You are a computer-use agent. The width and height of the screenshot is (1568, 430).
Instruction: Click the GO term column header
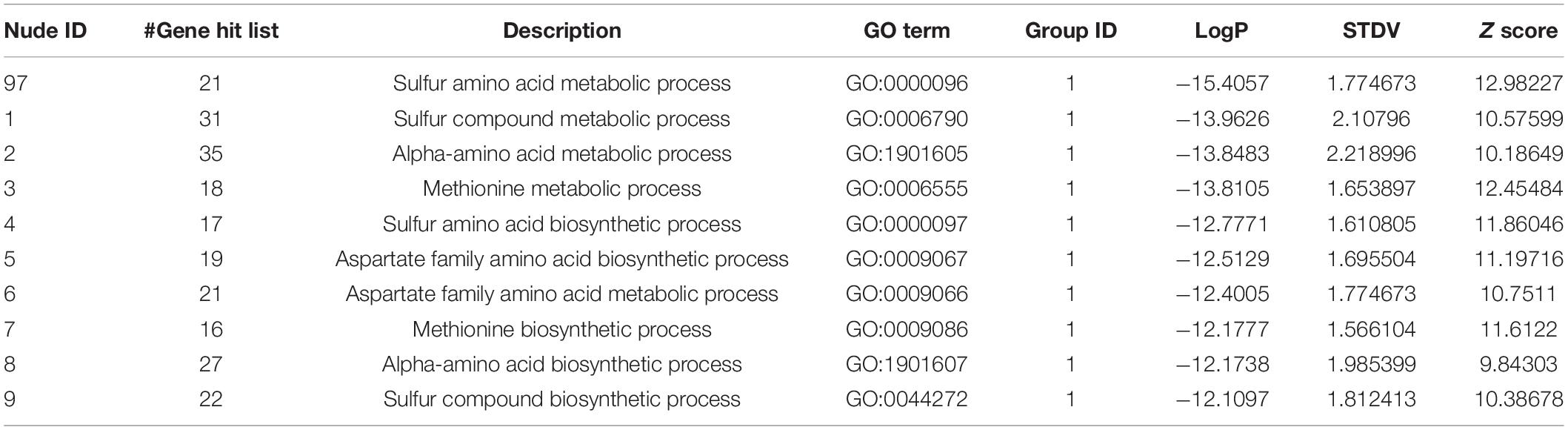[x=907, y=30]
